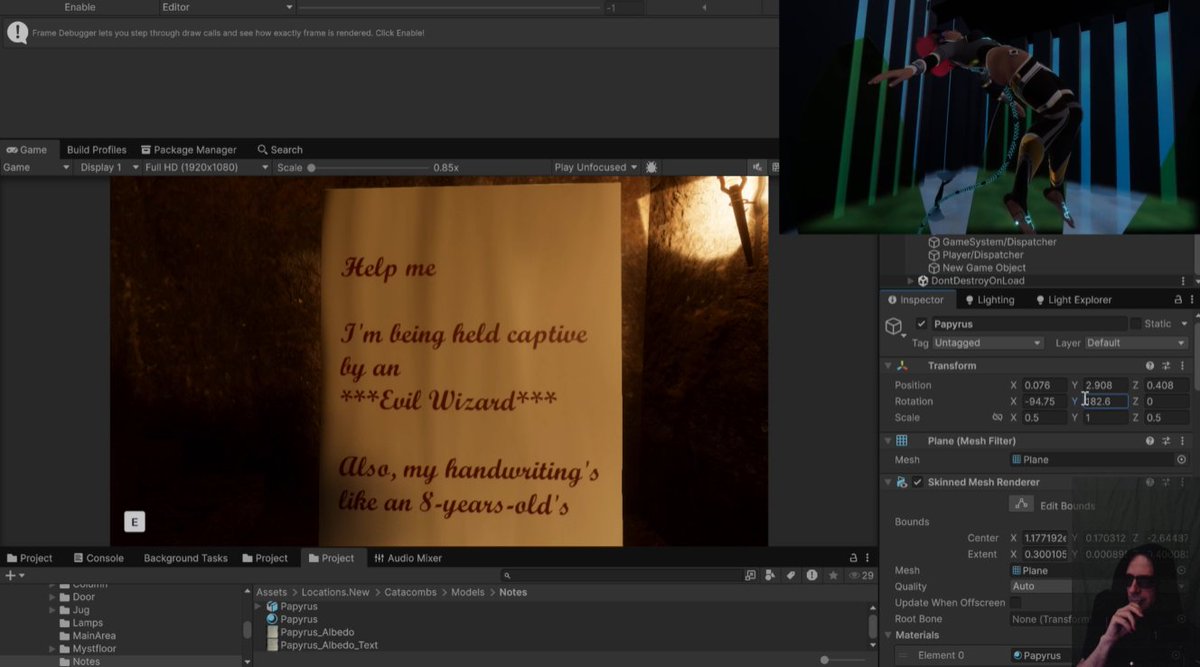Open Mesh Filter presets icon
This screenshot has height=667, width=1200.
1166,440
